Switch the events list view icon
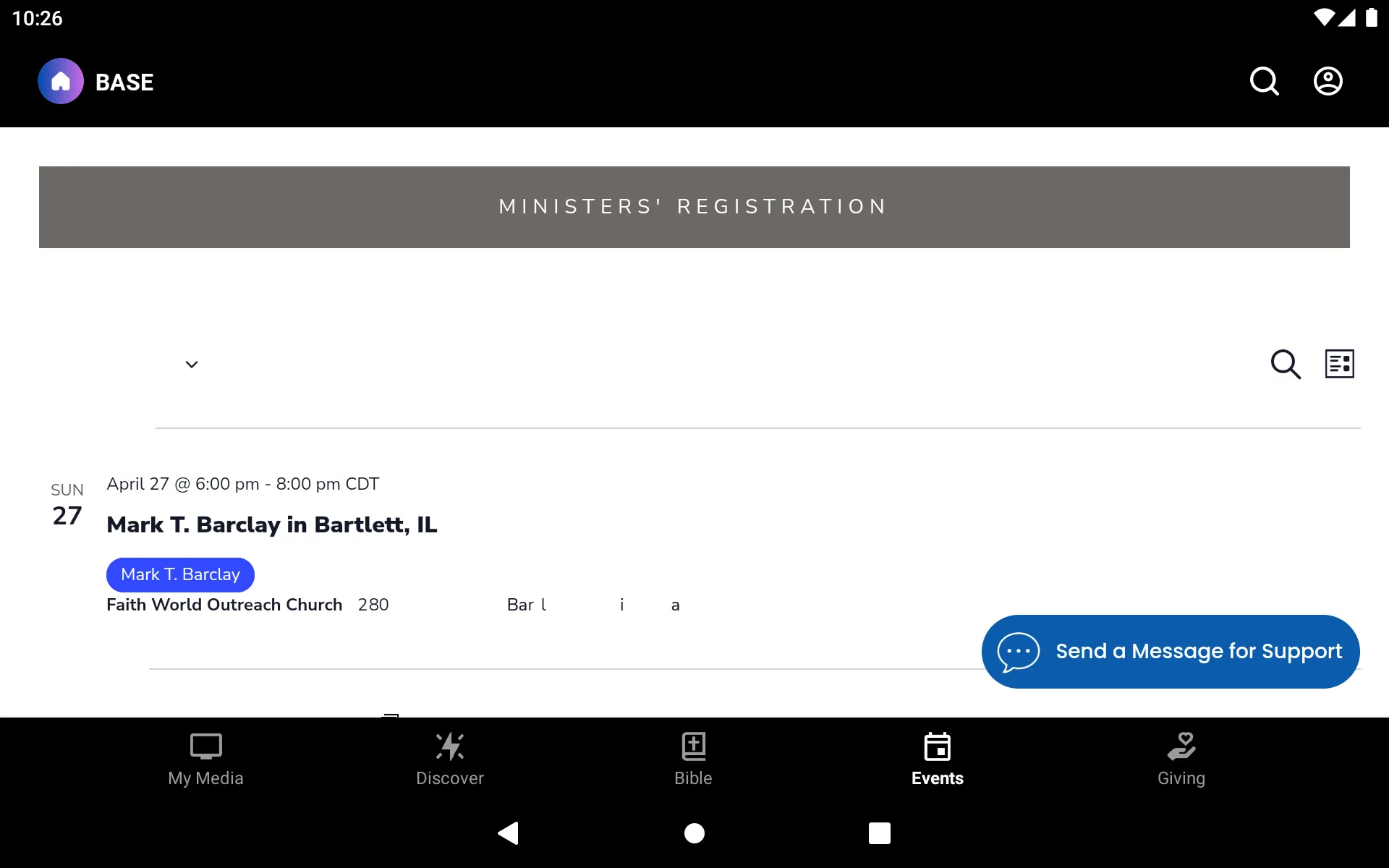Image resolution: width=1389 pixels, height=868 pixels. point(1340,364)
